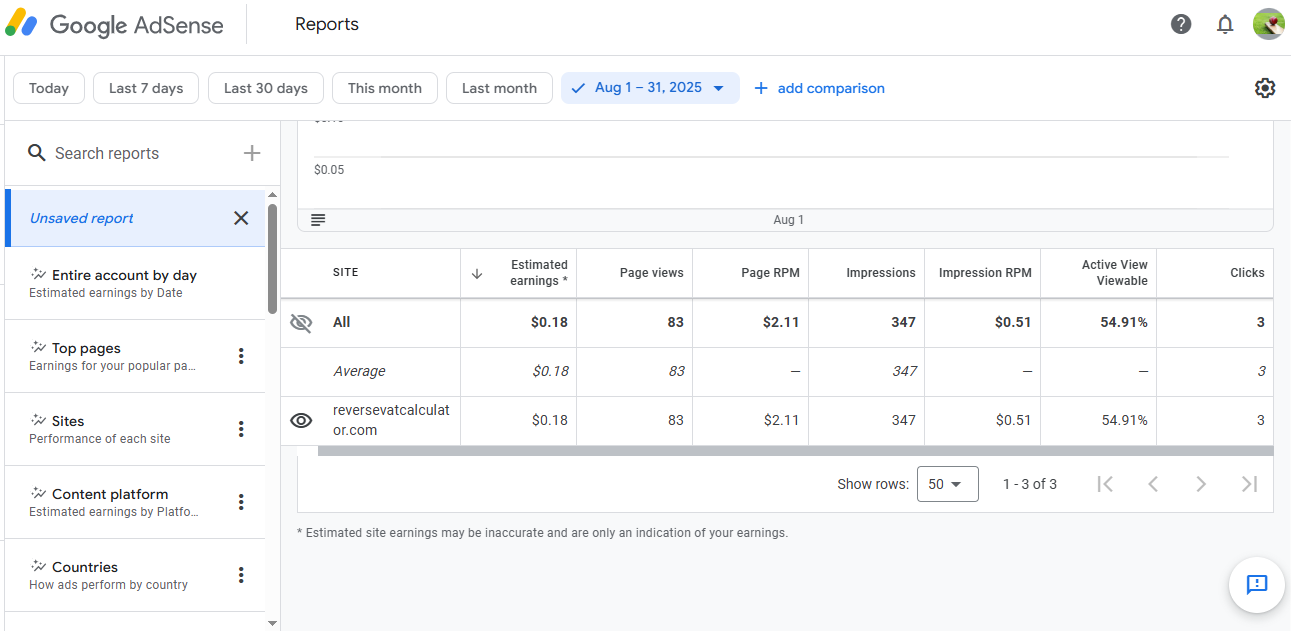Screen dimensions: 1291x631
Task: Open the Show rows dropdown
Action: coord(947,484)
